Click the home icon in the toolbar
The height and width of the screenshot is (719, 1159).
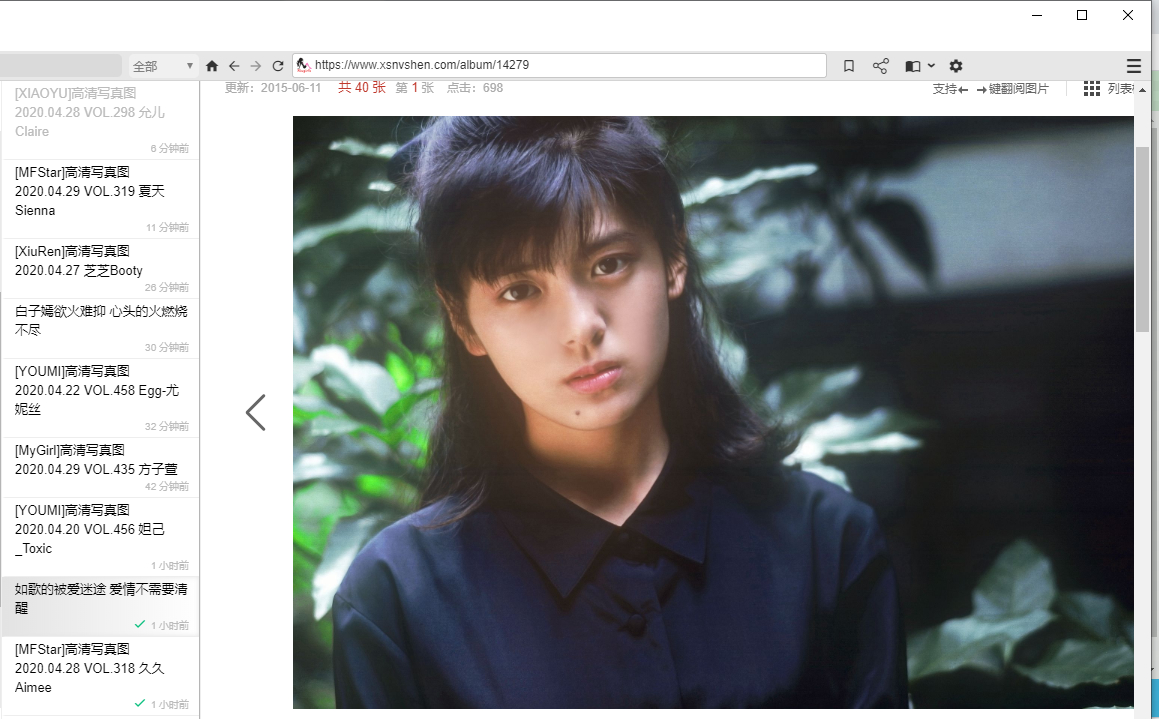(212, 66)
